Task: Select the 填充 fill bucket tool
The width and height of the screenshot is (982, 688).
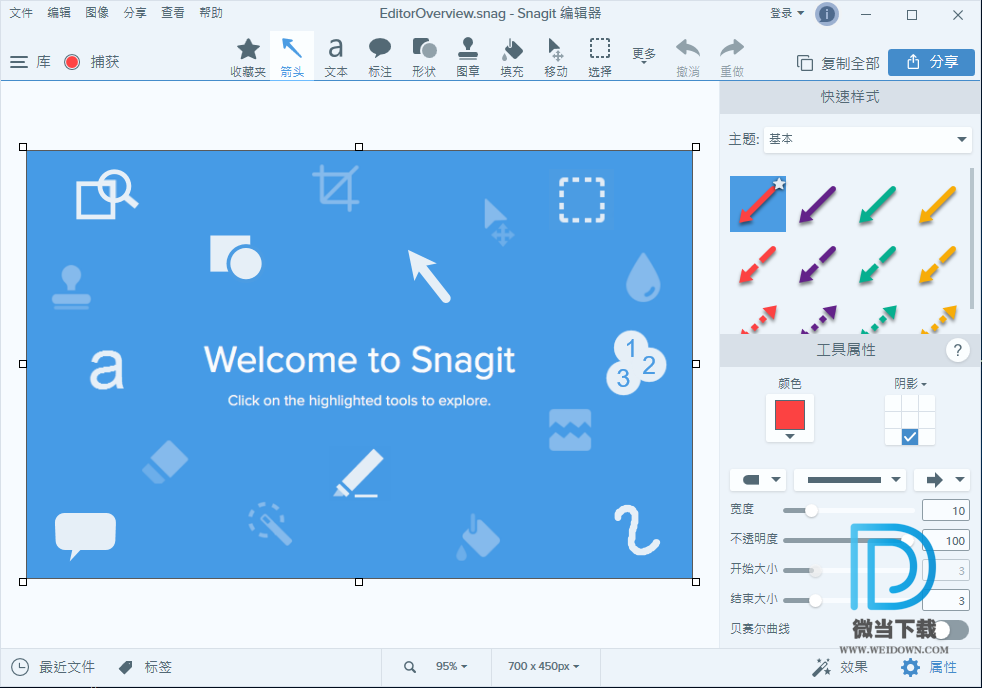Action: coord(512,57)
